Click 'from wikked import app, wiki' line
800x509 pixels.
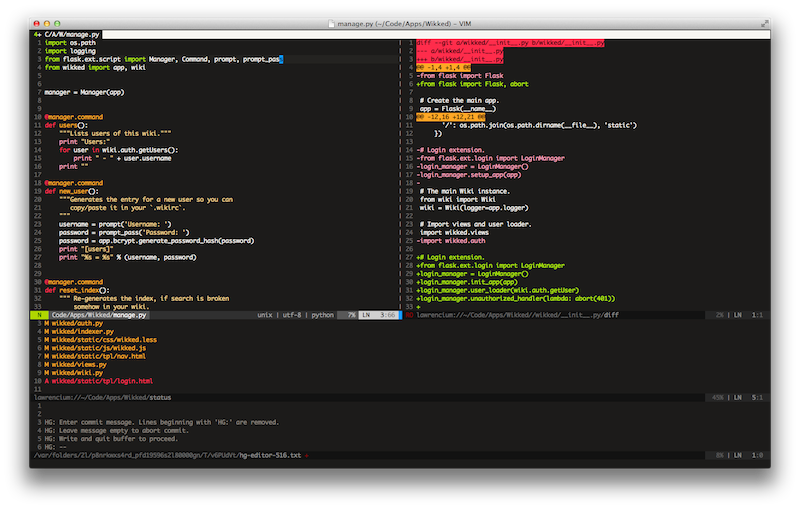(x=95, y=67)
